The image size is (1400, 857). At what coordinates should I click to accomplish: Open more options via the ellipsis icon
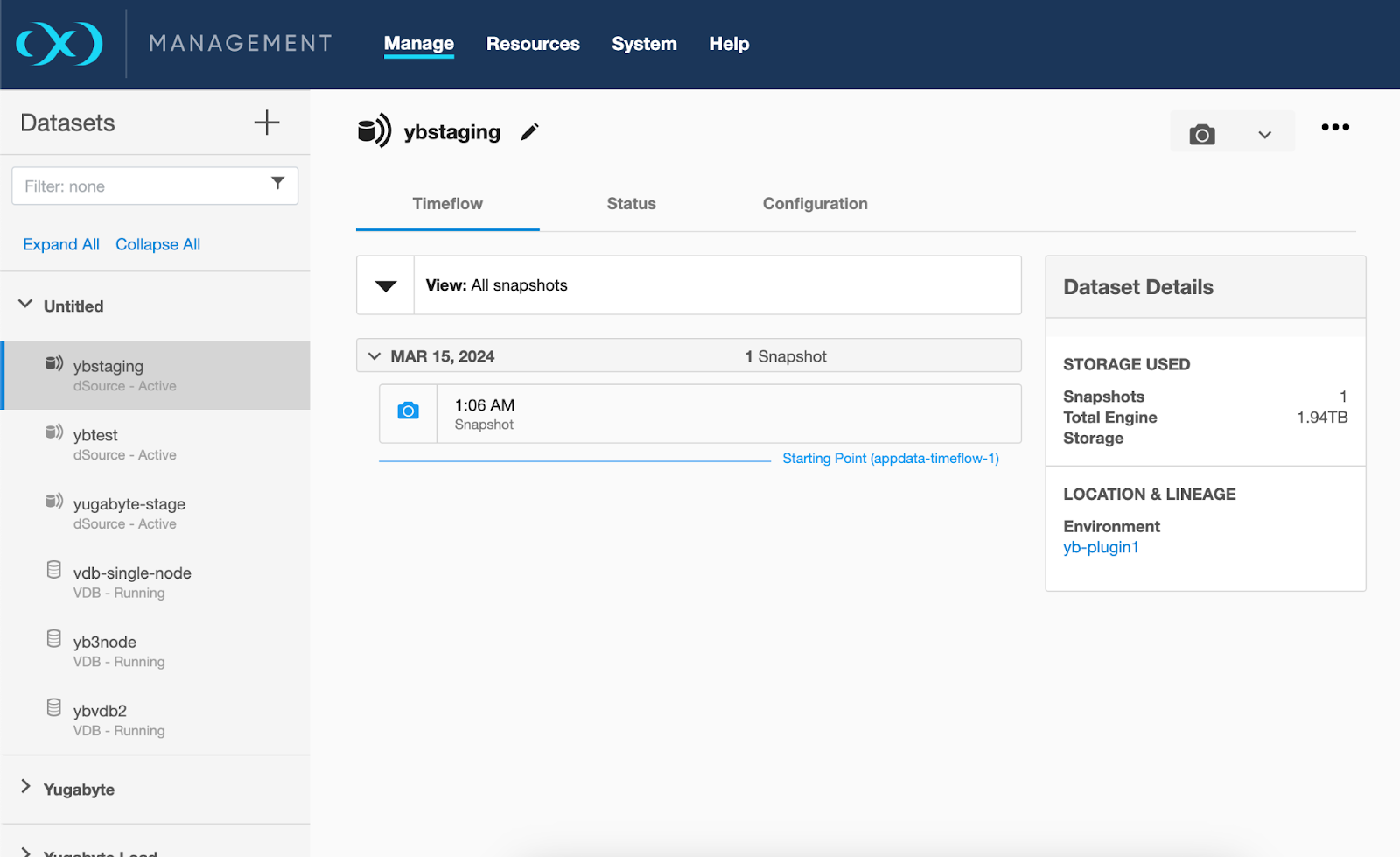(x=1335, y=128)
